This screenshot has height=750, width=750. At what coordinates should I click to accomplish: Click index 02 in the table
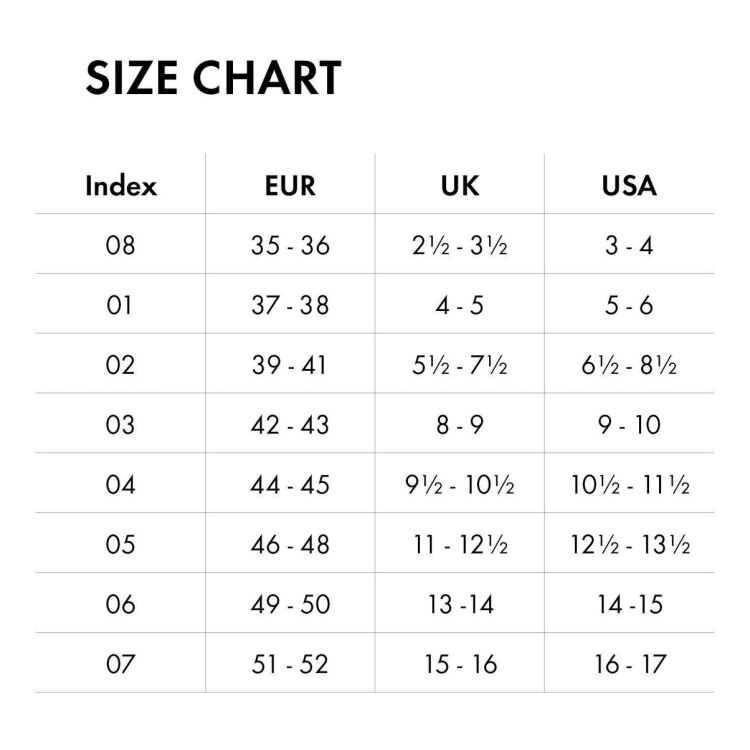click(x=120, y=365)
